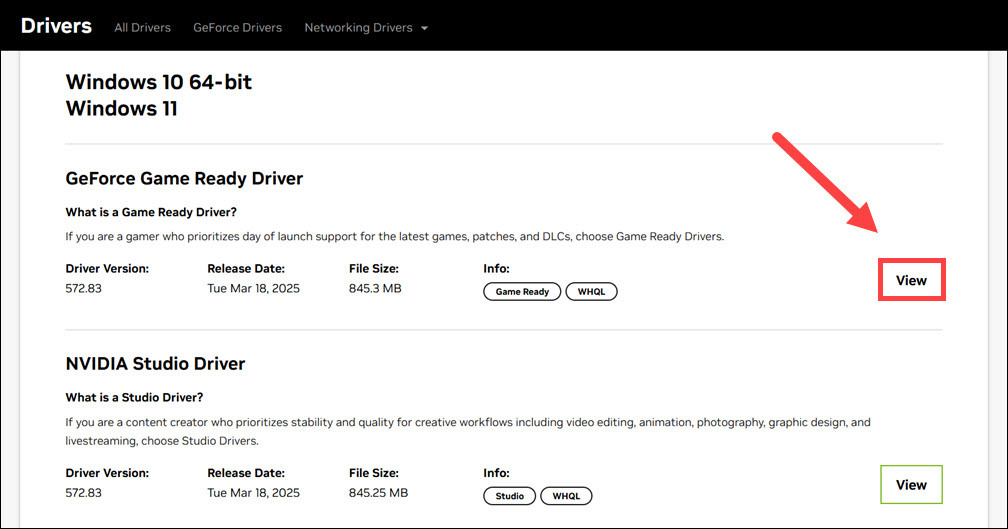Click the Studio info badge
The width and height of the screenshot is (1008, 529).
[509, 496]
